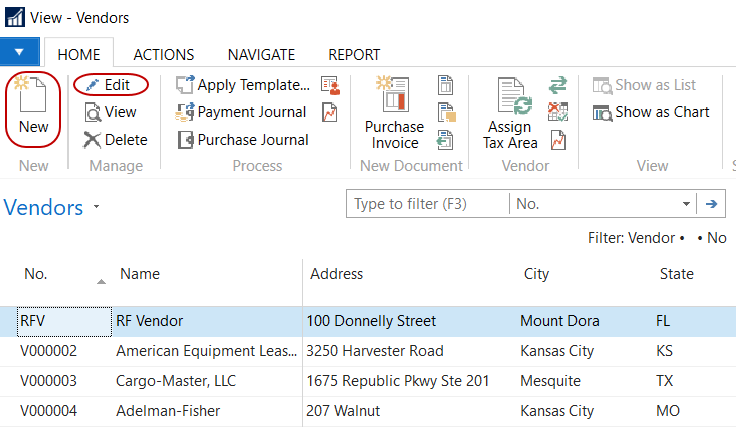The width and height of the screenshot is (736, 427).
Task: Open the NAVIGATE ribbon tab
Action: [261, 55]
